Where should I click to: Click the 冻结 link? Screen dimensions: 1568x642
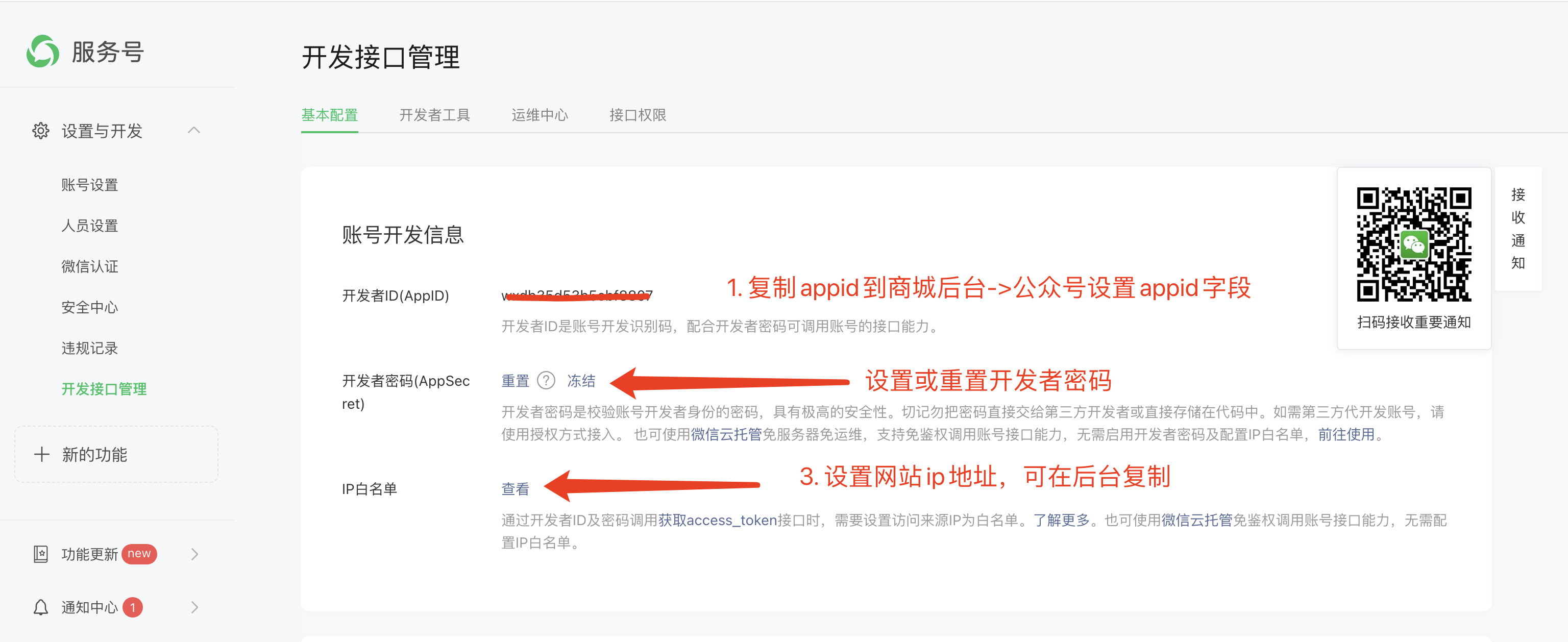(x=581, y=381)
